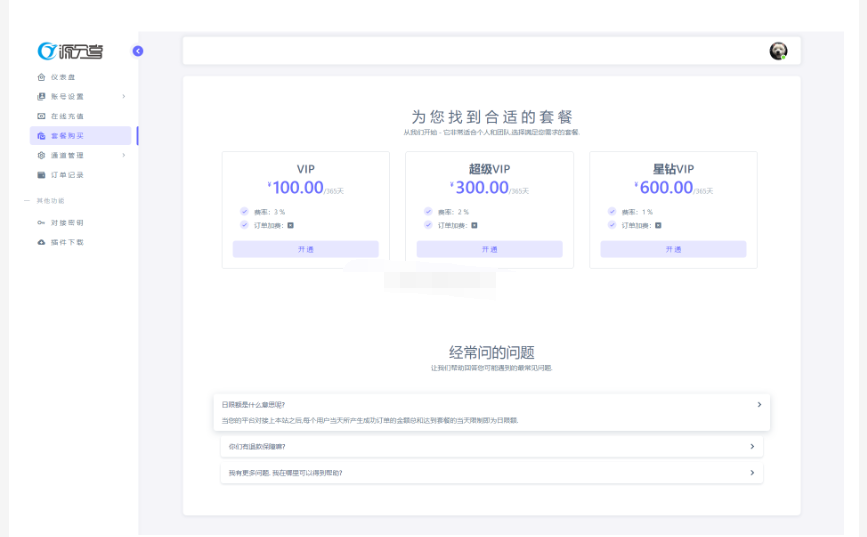Select the 套餐购买 menu item
Screen dimensions: 867x537
(x=81, y=135)
